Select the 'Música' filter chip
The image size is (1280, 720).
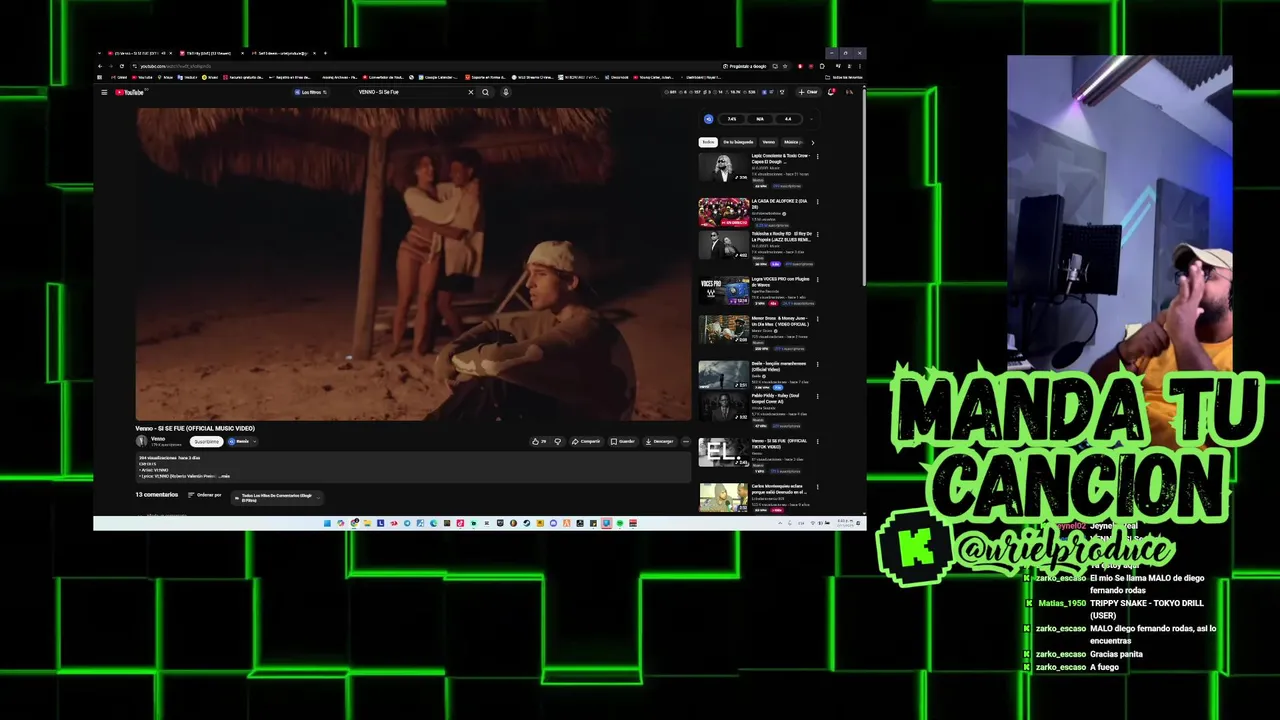click(792, 142)
